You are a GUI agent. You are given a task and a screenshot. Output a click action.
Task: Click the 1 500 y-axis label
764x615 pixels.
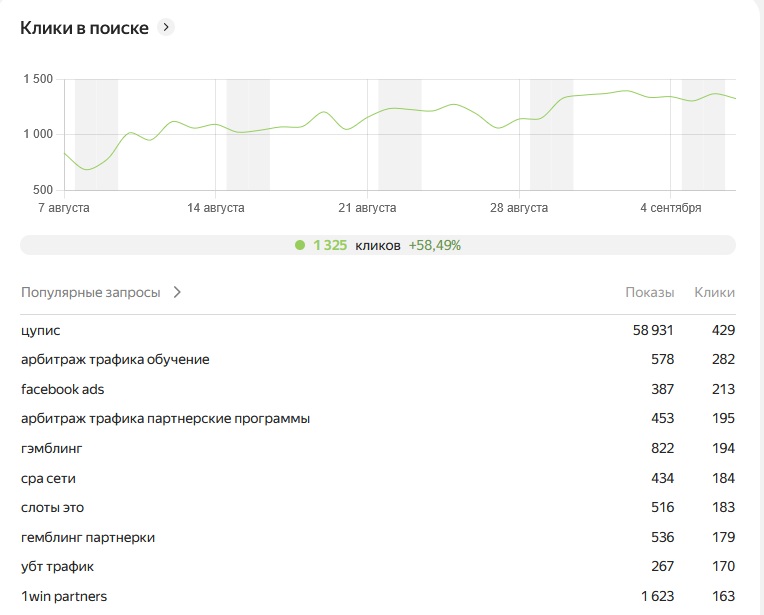click(x=38, y=79)
